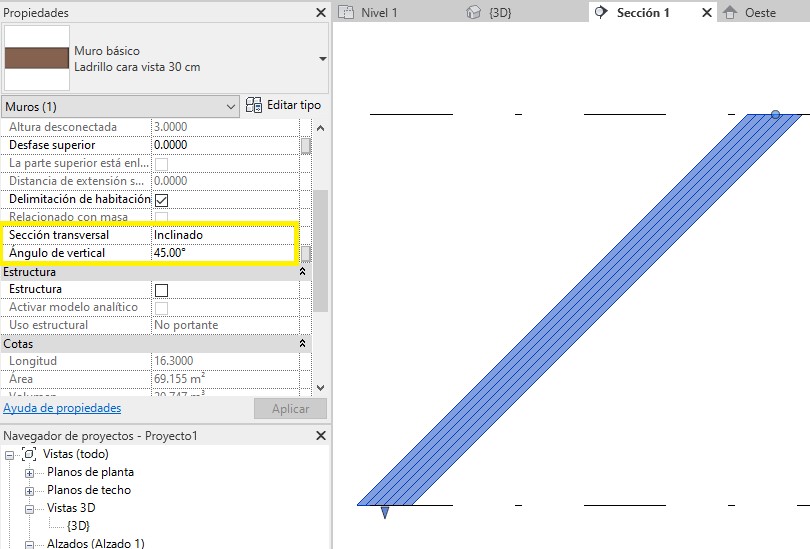This screenshot has width=810, height=549.
Task: Switch to the Oeste view tab
Action: click(759, 13)
